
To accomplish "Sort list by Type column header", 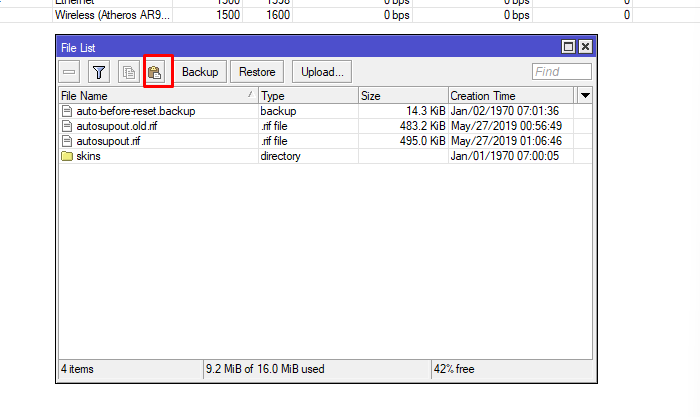I will click(307, 95).
